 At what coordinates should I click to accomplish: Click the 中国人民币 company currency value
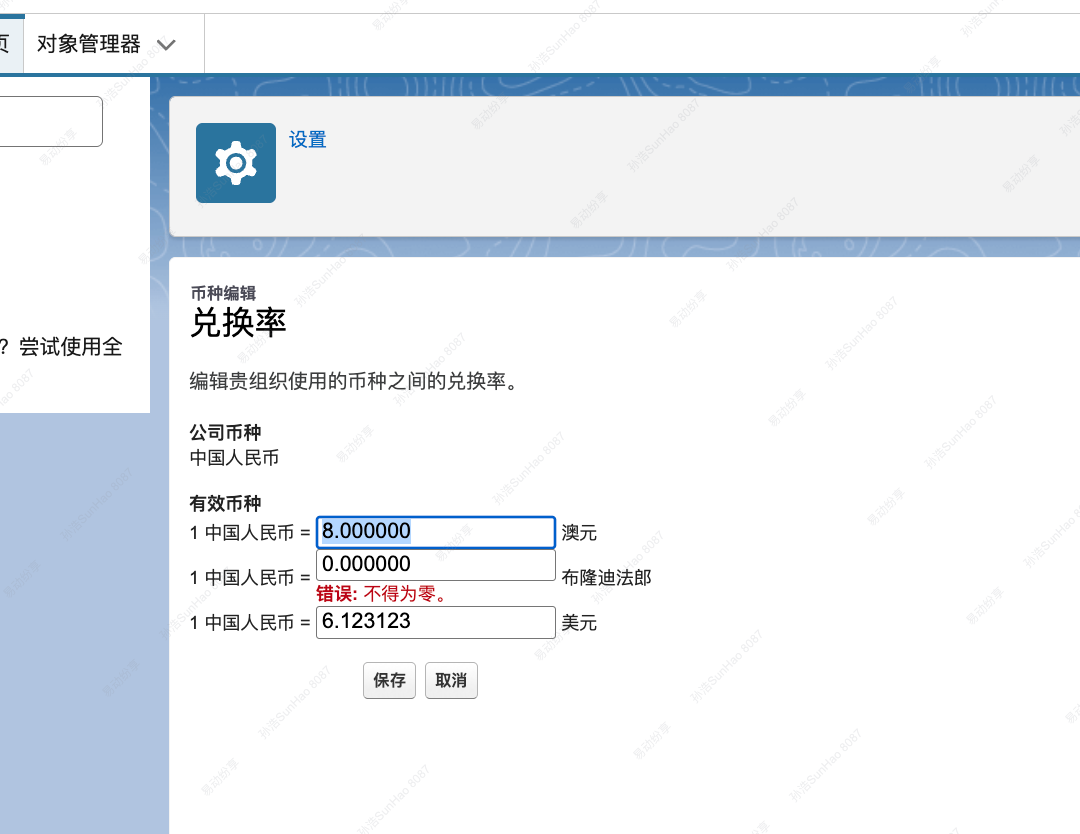coord(234,458)
